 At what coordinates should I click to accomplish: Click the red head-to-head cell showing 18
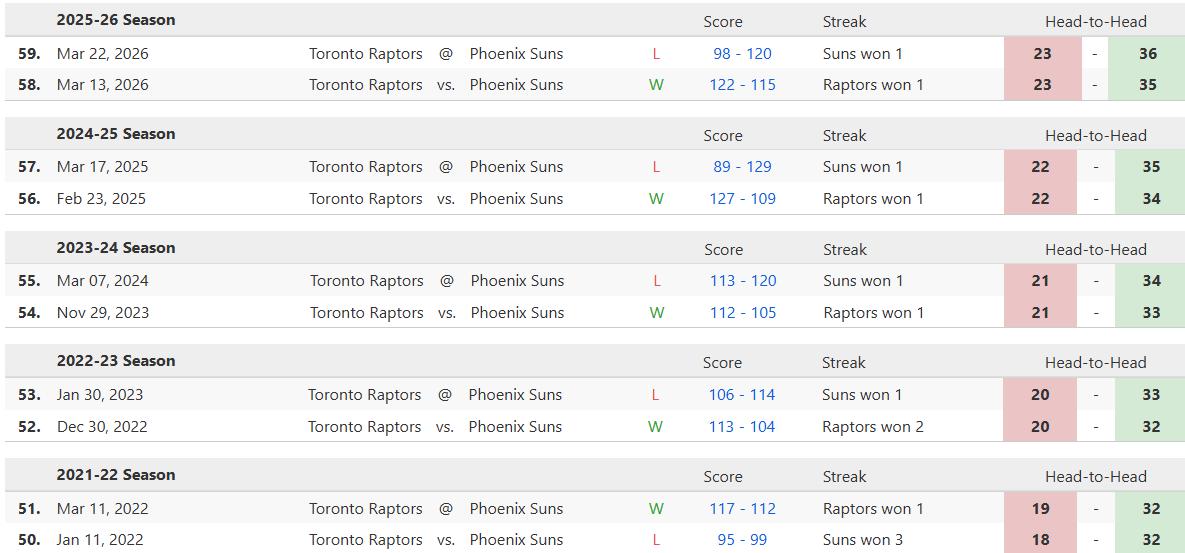pos(1040,540)
